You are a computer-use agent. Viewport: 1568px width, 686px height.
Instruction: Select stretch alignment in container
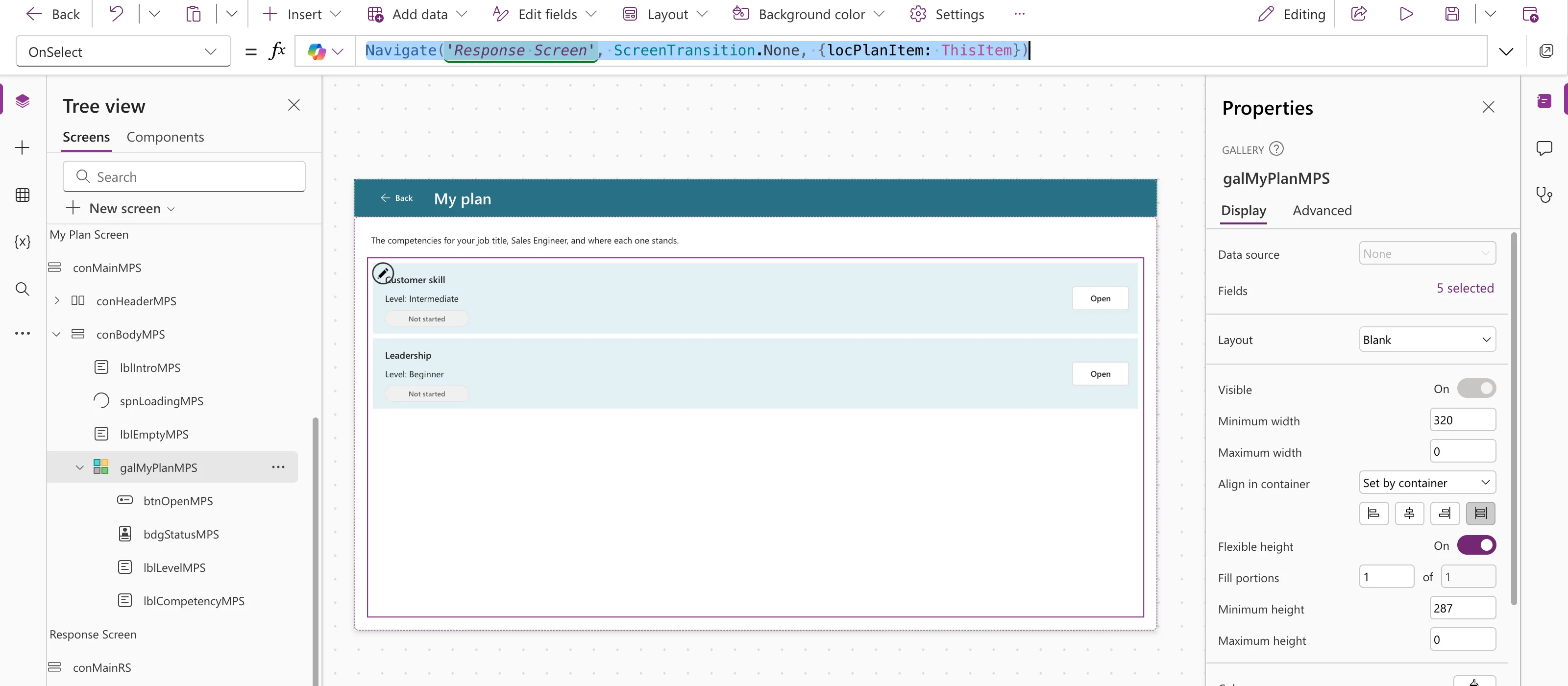(1480, 513)
